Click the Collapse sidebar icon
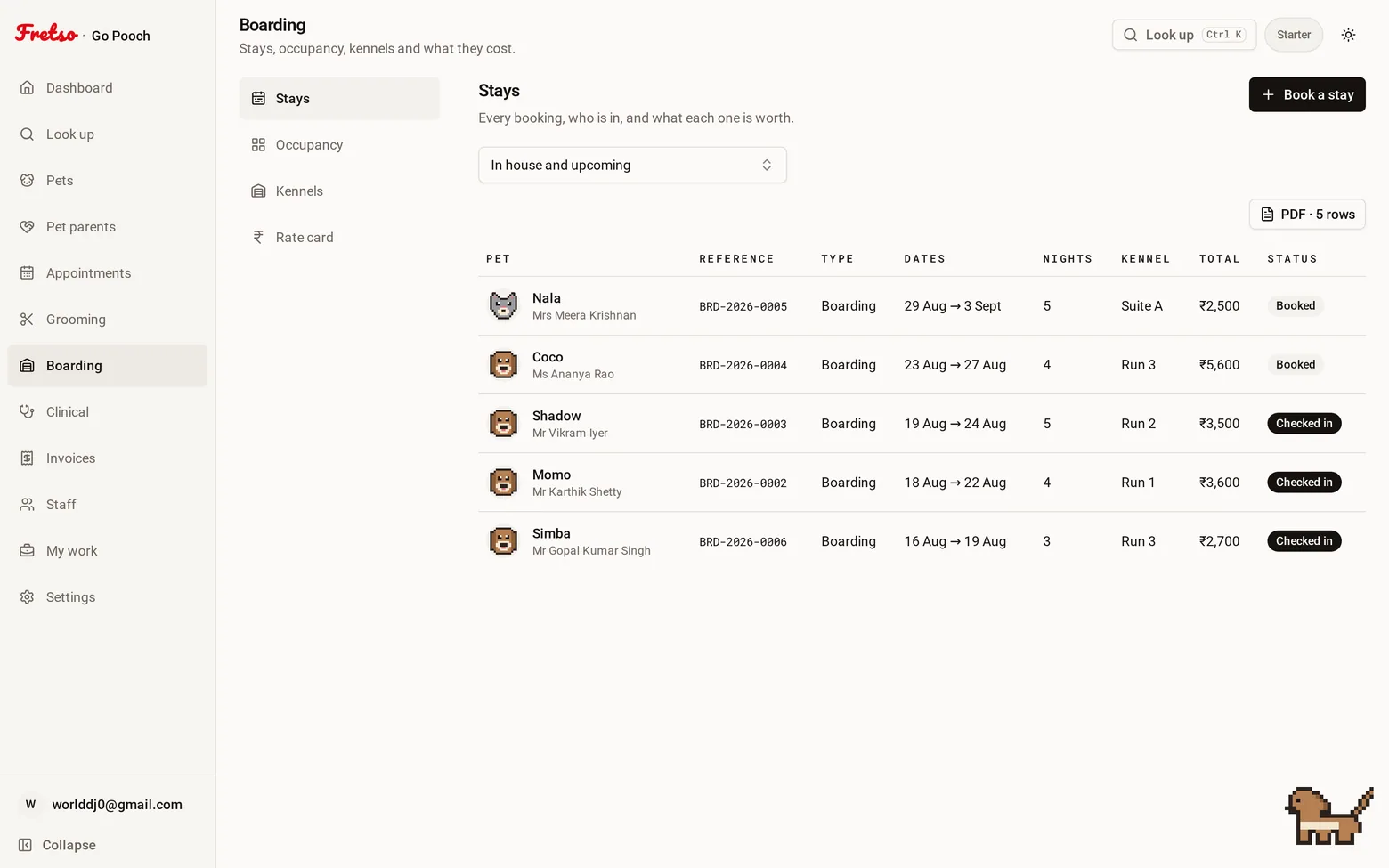Viewport: 1389px width, 868px height. (x=26, y=845)
